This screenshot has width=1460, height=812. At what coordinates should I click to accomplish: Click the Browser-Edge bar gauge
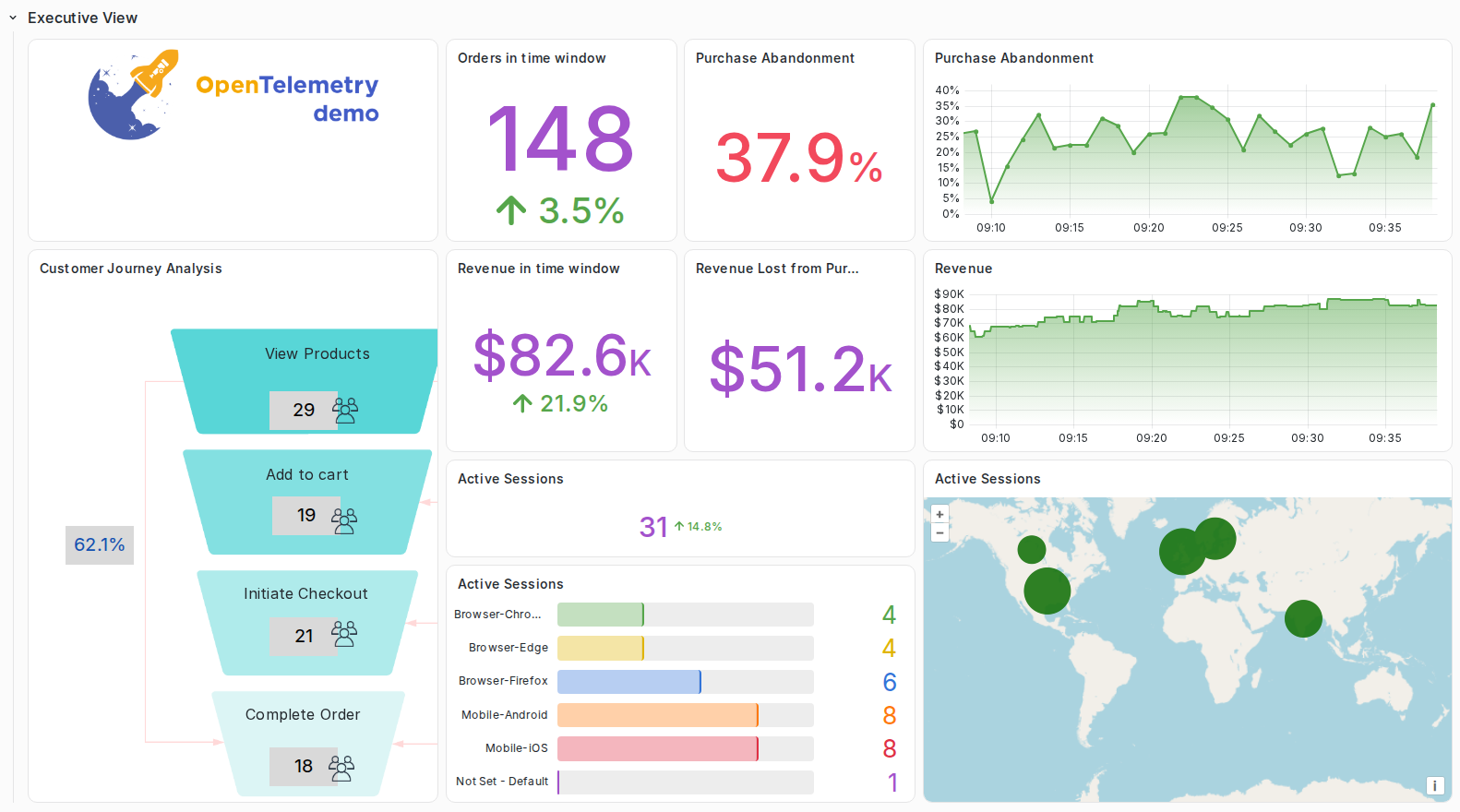pos(686,648)
